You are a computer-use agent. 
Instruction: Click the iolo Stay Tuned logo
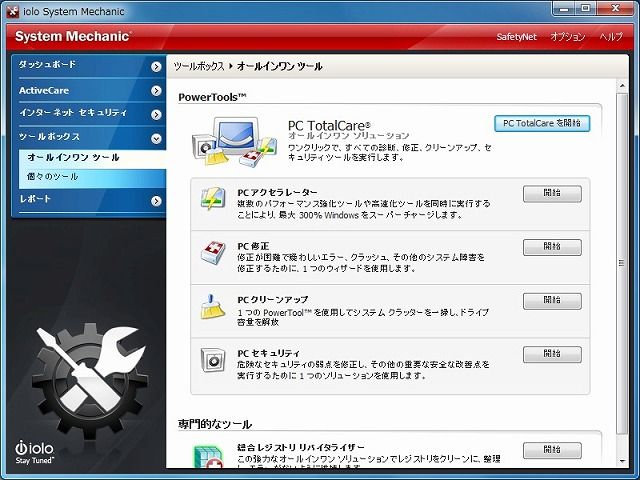(x=35, y=452)
